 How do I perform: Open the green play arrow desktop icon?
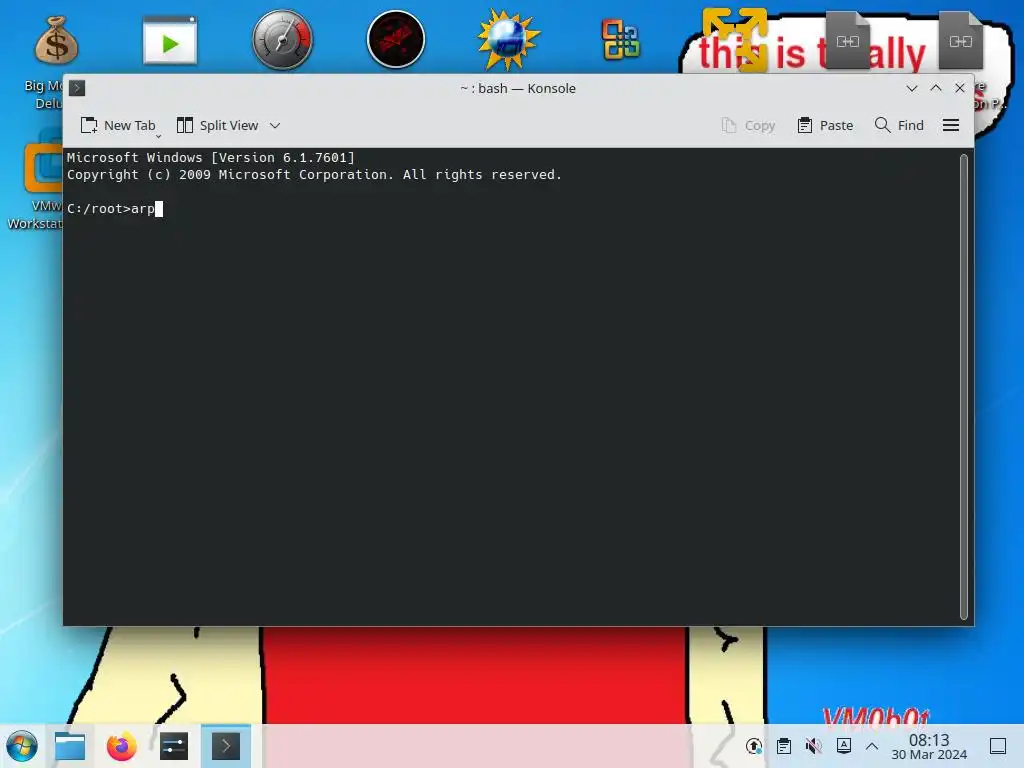170,40
